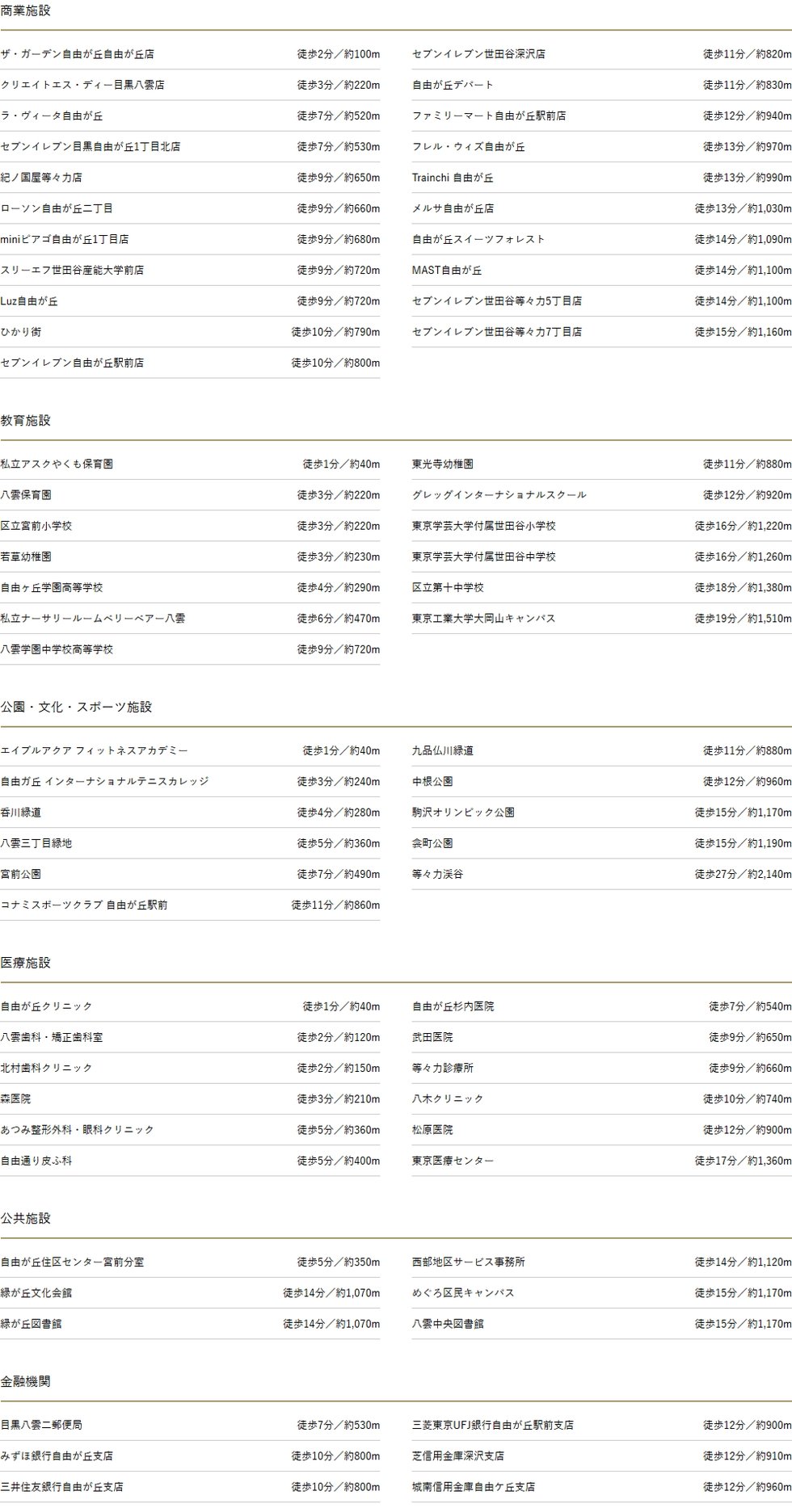This screenshot has width=792, height=1512.
Task: Select 八雲中央図書館 row
Action: pos(602,1324)
